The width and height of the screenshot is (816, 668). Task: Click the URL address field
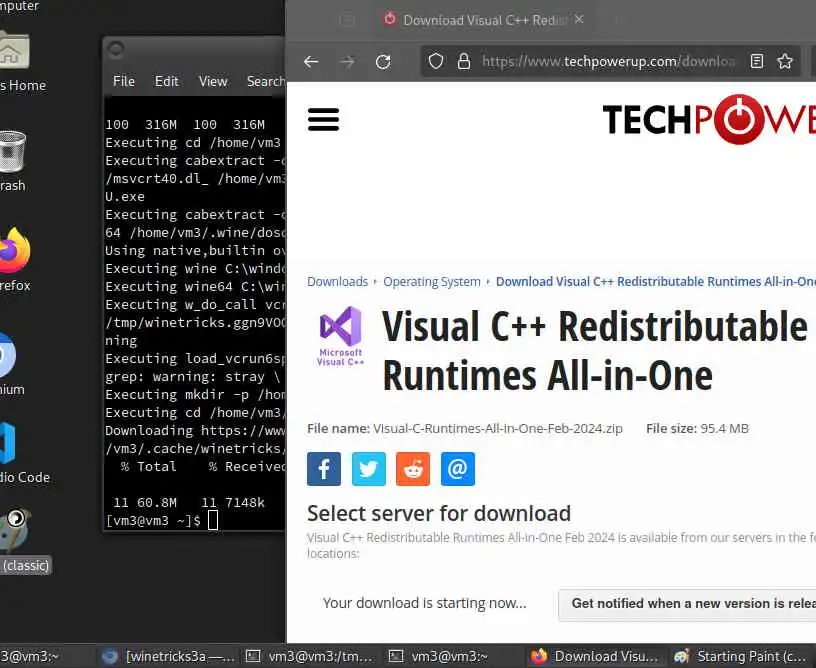[608, 61]
